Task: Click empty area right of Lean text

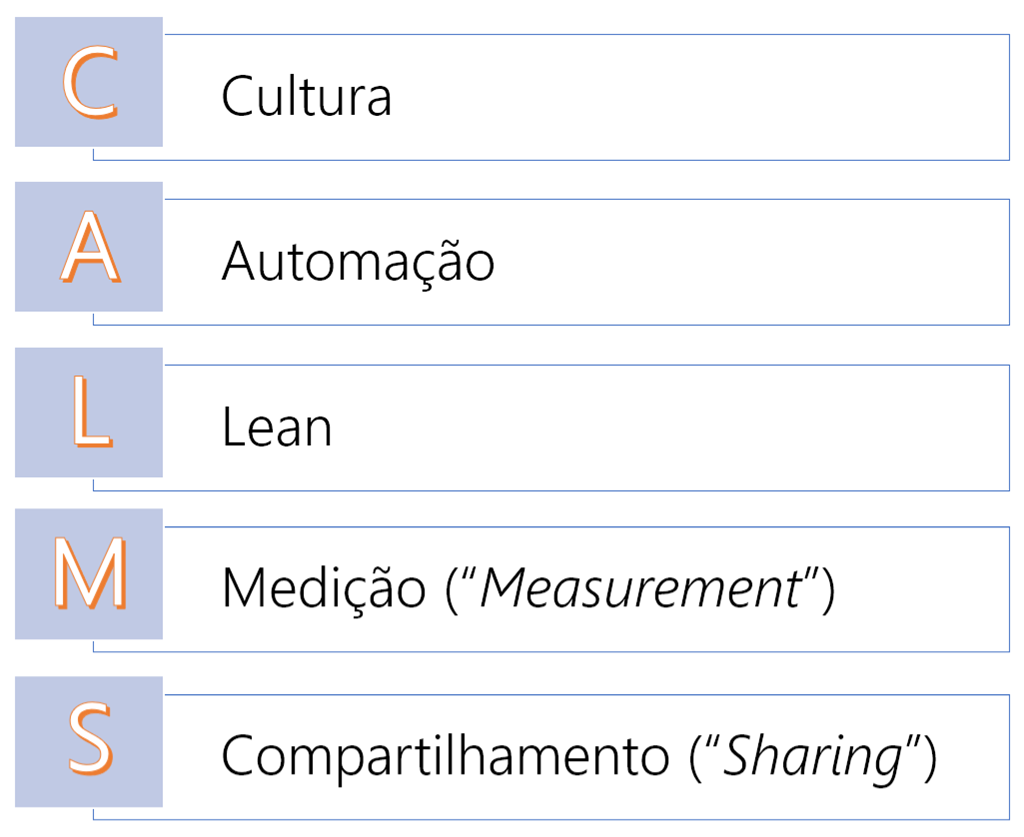Action: (x=670, y=427)
